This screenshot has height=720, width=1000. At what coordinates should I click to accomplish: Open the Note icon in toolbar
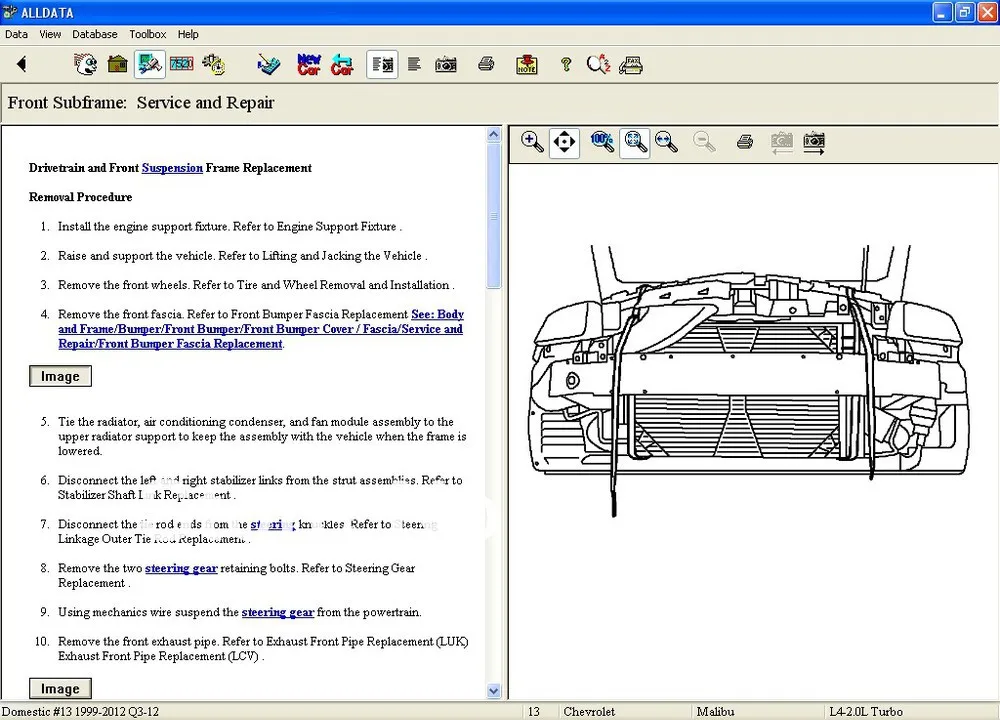pos(526,64)
